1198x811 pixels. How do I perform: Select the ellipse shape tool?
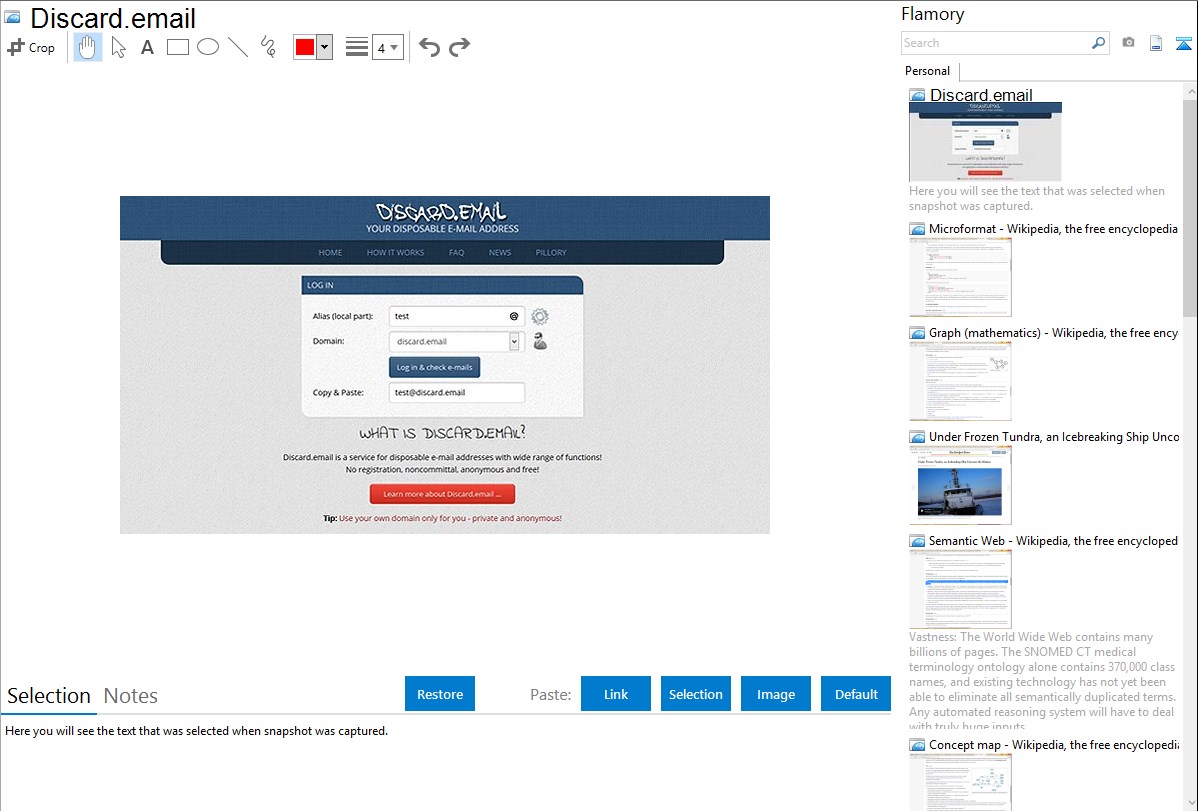coord(208,47)
